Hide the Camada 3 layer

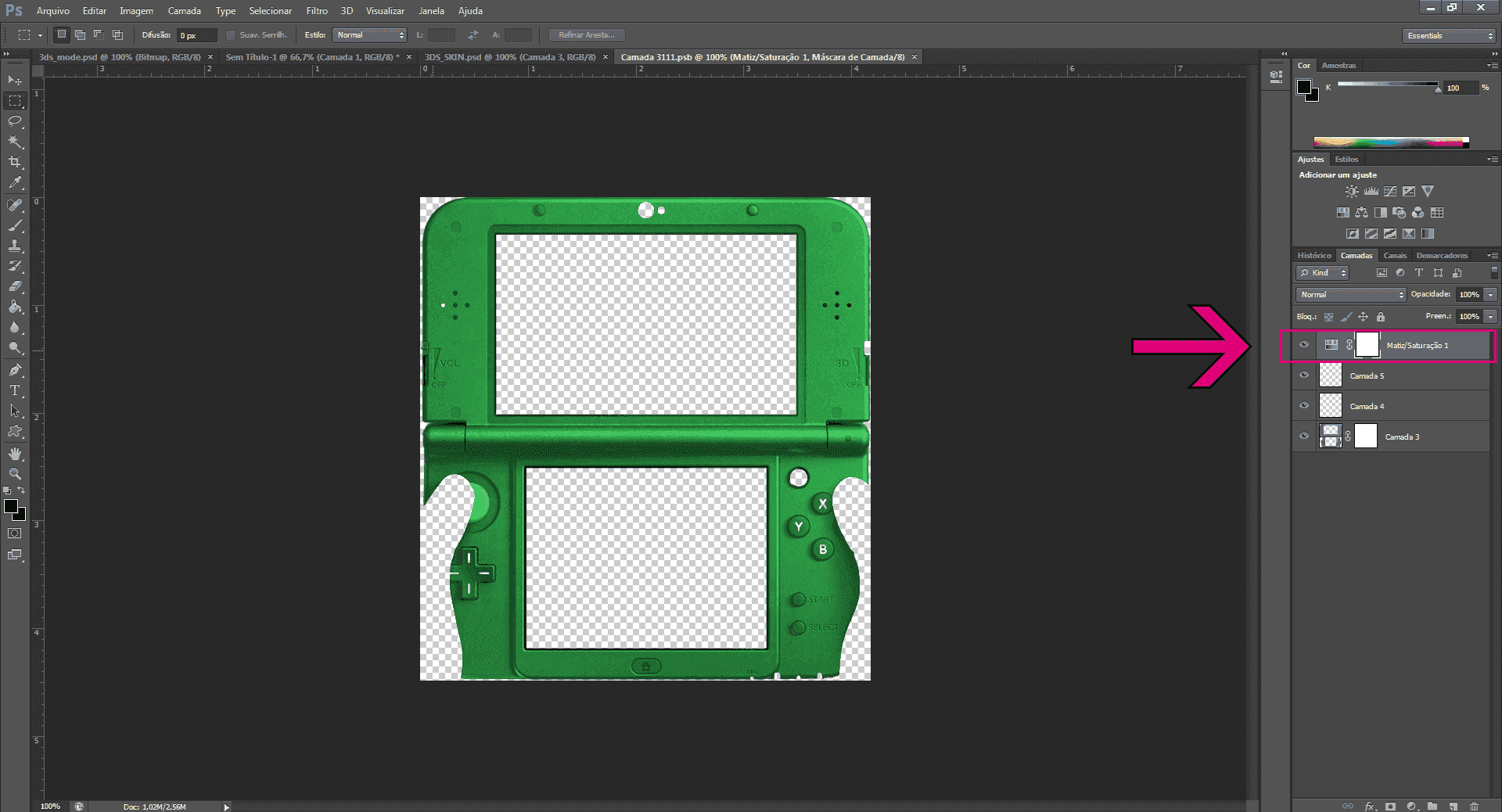pyautogui.click(x=1304, y=436)
